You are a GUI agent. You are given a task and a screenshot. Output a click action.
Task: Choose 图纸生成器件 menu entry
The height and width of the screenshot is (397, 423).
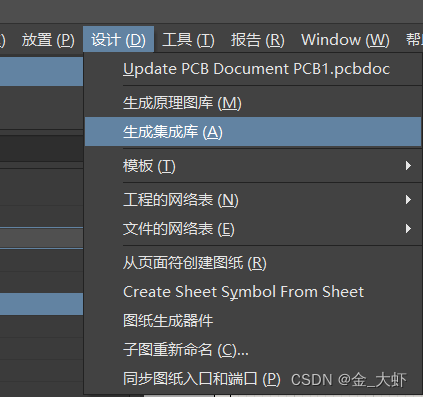click(x=253, y=321)
